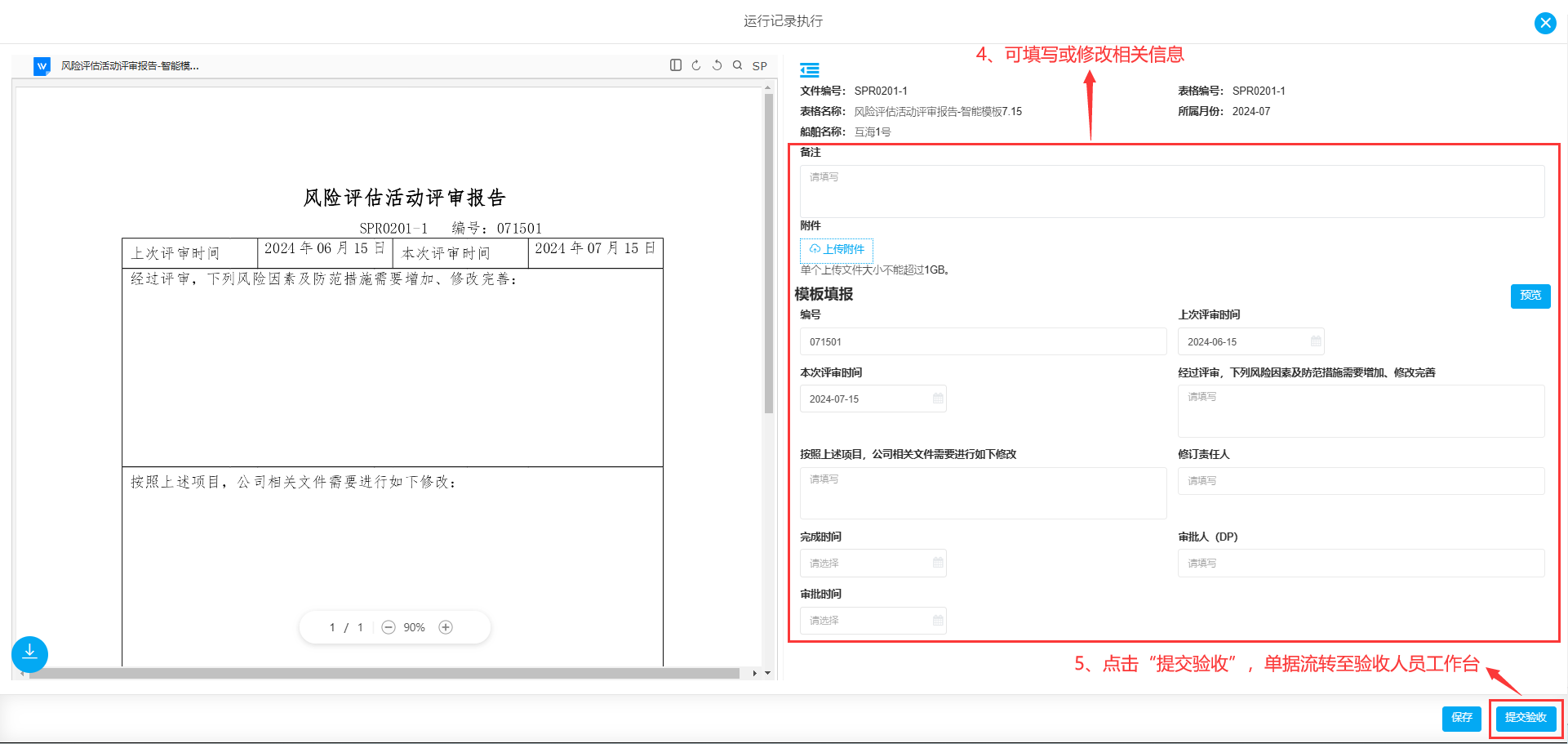Image resolution: width=1568 pixels, height=744 pixels.
Task: Zoom out the document preview
Action: [389, 627]
